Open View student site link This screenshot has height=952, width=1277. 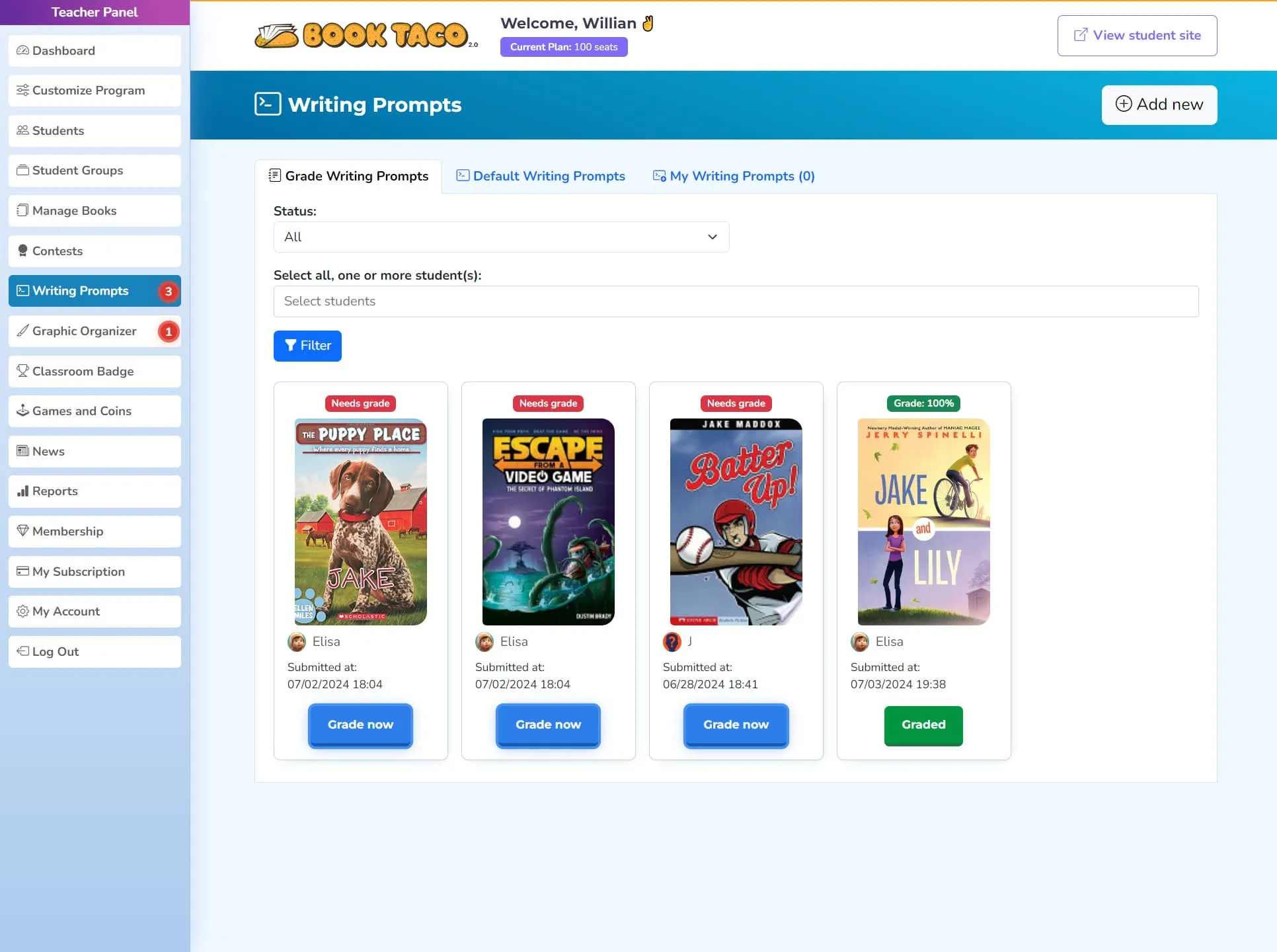(1137, 36)
